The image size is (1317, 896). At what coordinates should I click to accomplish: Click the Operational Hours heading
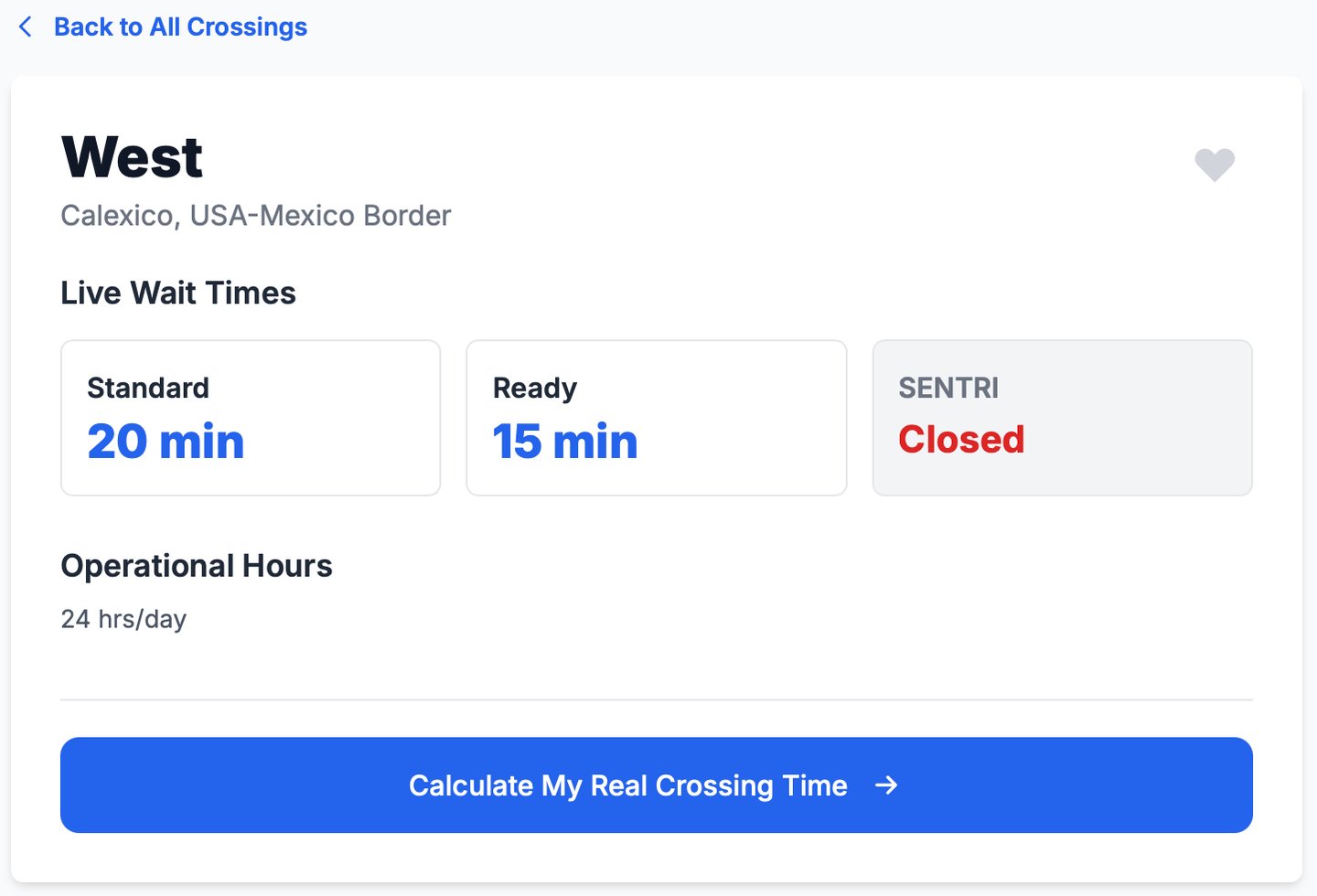197,566
